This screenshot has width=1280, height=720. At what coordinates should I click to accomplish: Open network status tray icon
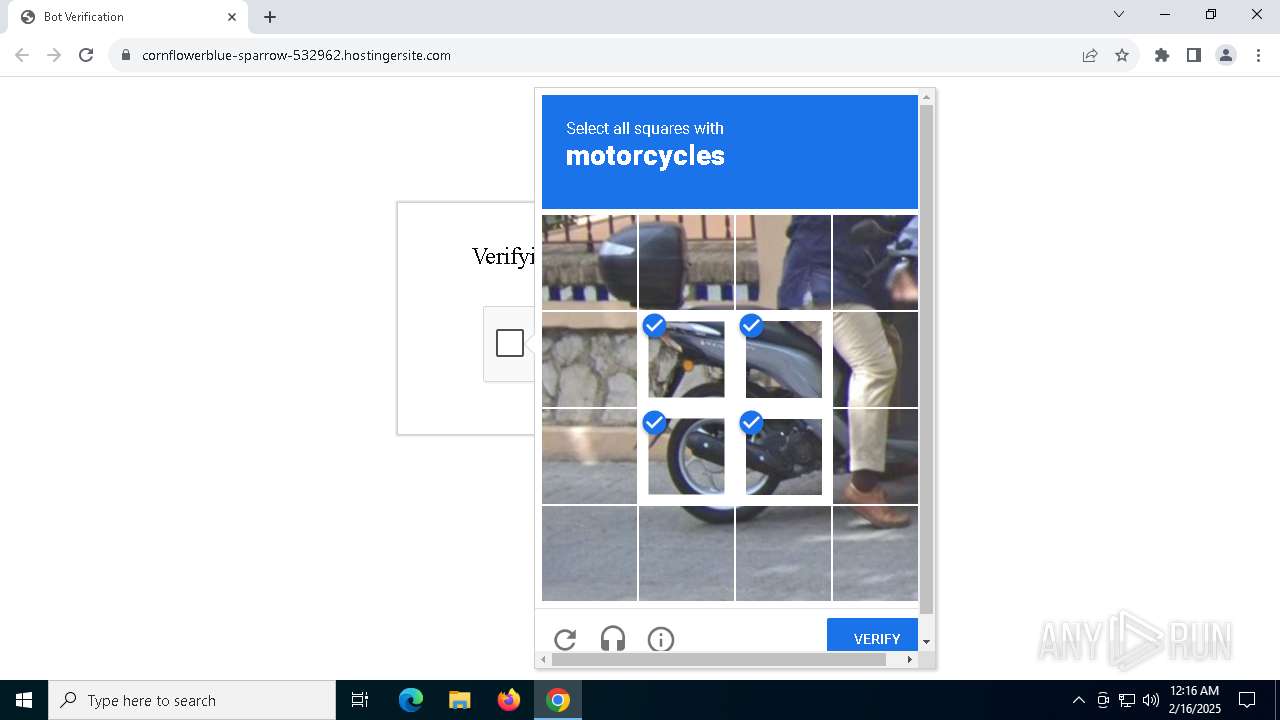point(1127,700)
